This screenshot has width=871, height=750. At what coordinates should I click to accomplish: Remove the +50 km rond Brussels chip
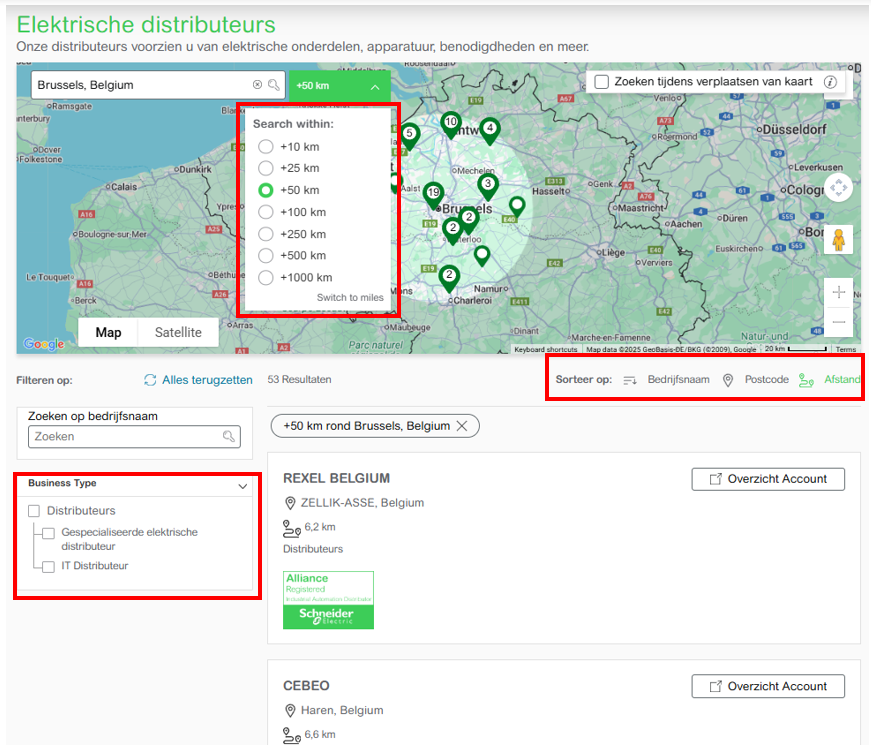pos(462,426)
